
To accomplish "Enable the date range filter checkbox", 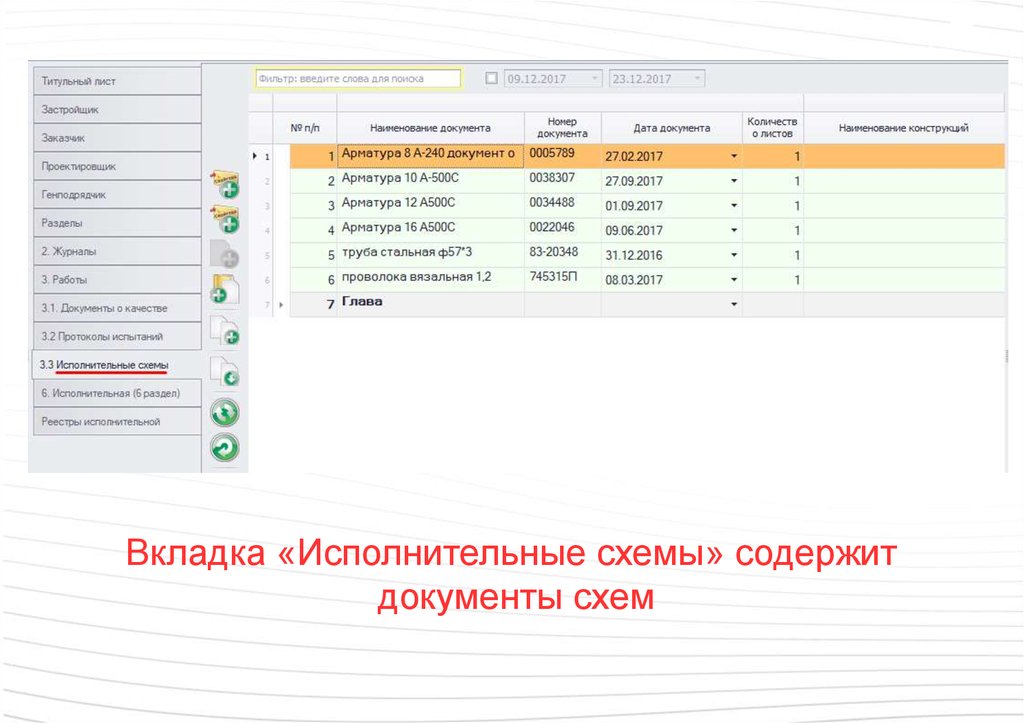I will point(491,78).
